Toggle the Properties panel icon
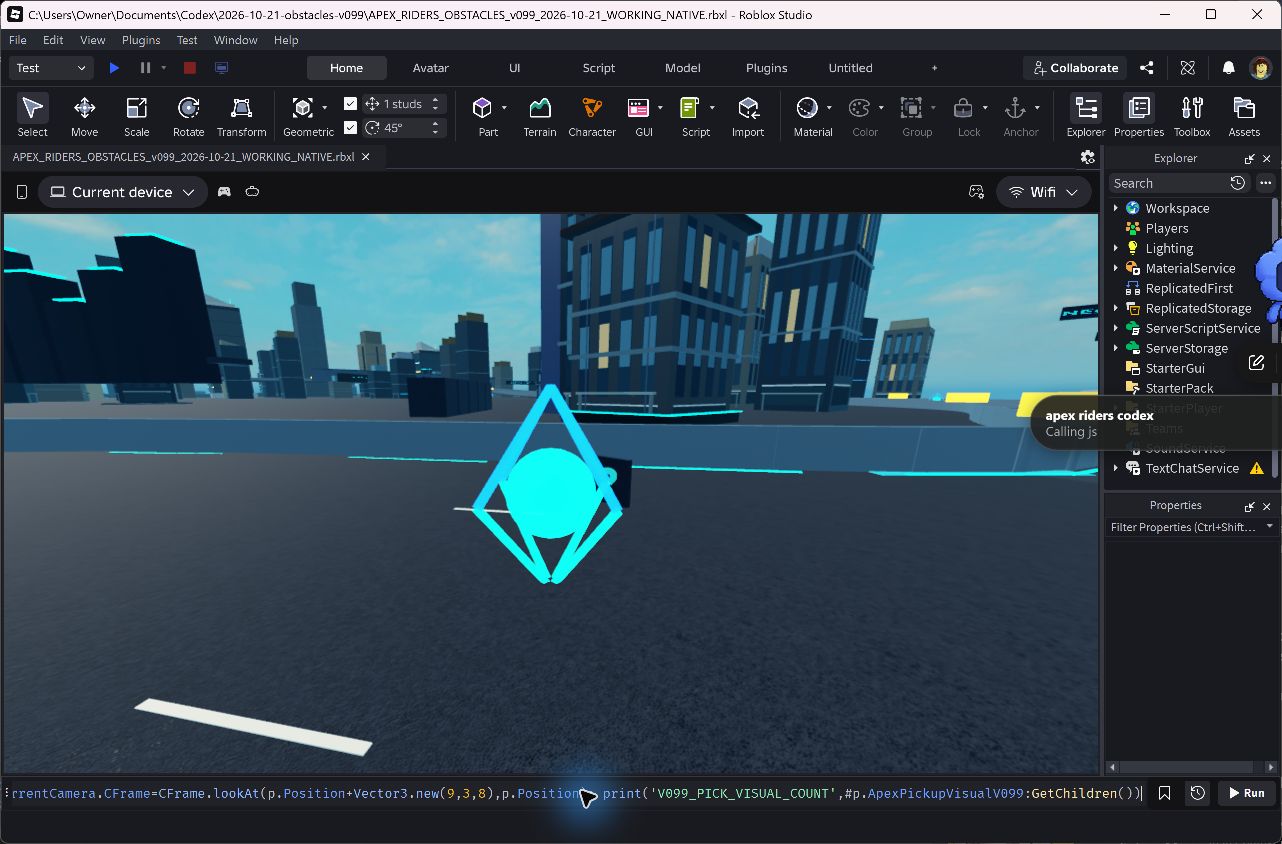 tap(1138, 108)
